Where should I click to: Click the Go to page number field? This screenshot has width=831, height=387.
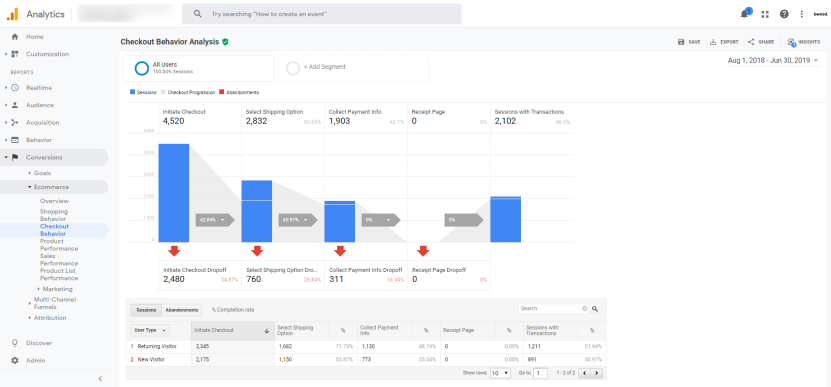pos(540,373)
